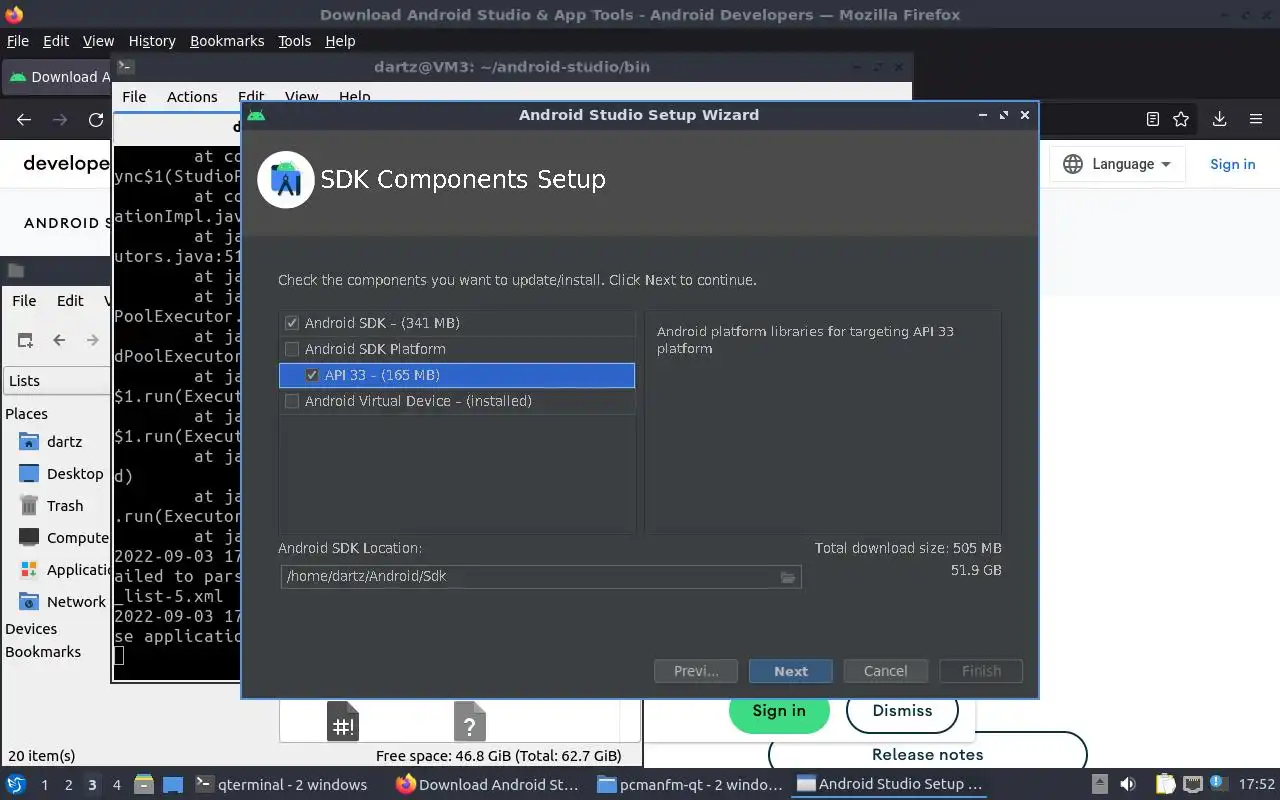The width and height of the screenshot is (1280, 800).
Task: Open Computer in Places sidebar
Action: tap(62, 537)
